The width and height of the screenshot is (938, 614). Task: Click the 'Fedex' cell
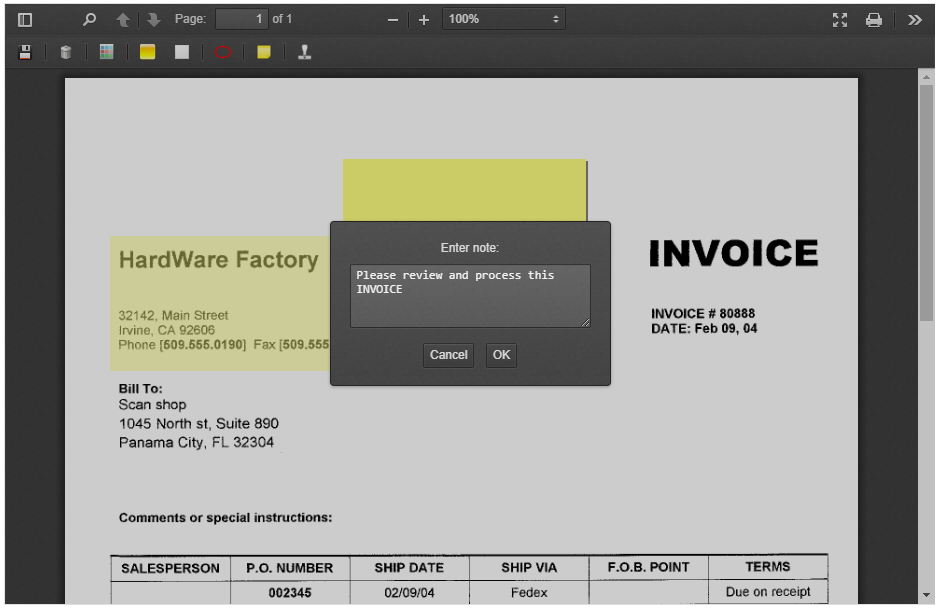[529, 592]
